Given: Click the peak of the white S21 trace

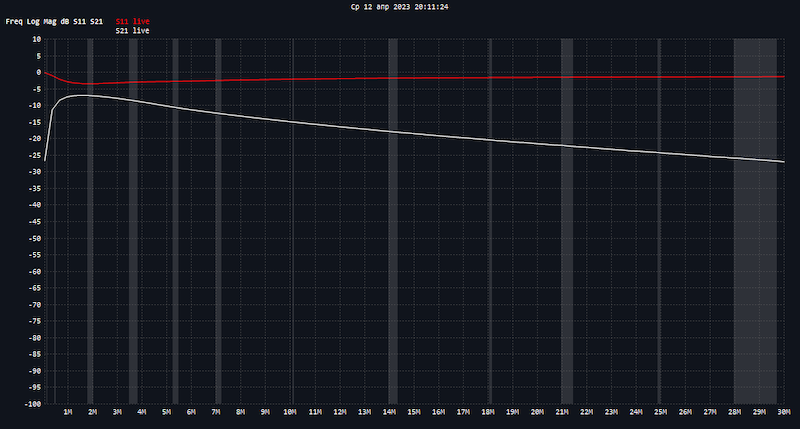Looking at the screenshot, I should 80,96.
